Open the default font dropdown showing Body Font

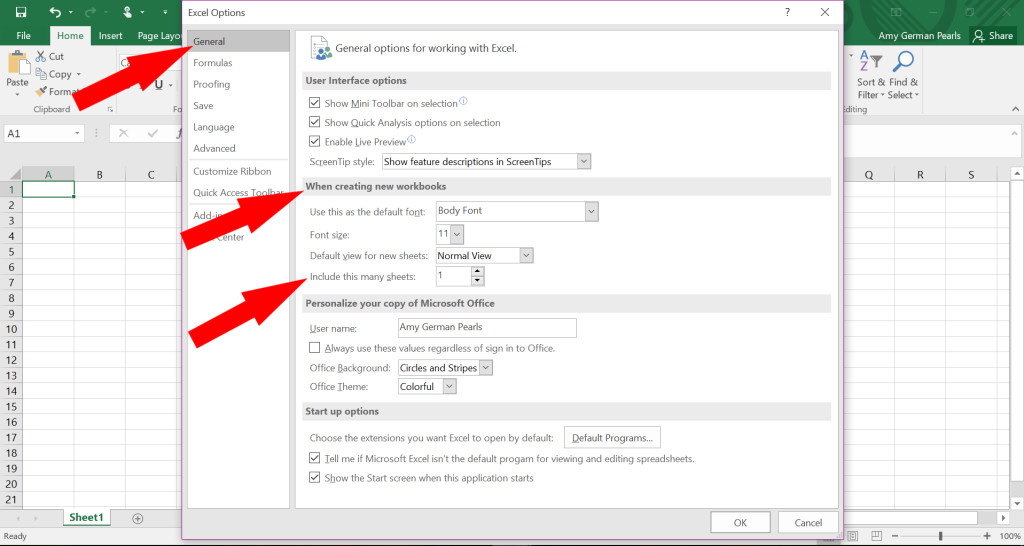(591, 211)
